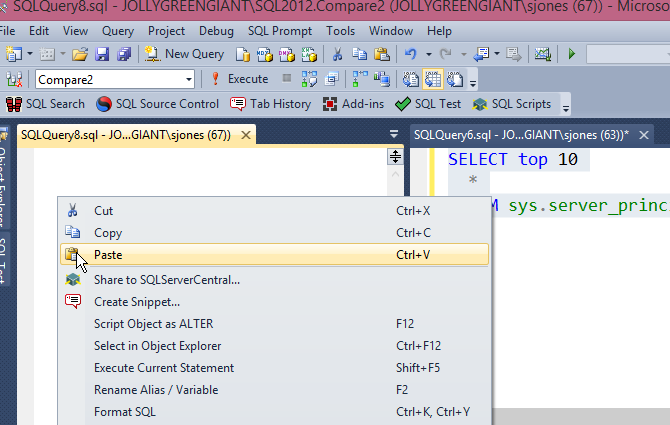Switch to the SQLQuery6.sql tab
670x425 pixels.
[x=520, y=134]
